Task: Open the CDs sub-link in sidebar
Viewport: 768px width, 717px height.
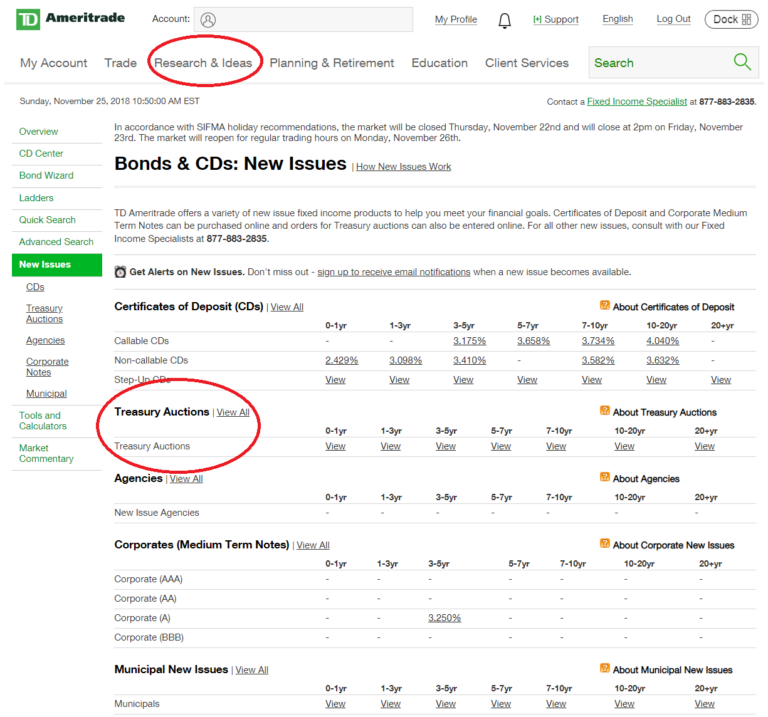Action: [35, 287]
